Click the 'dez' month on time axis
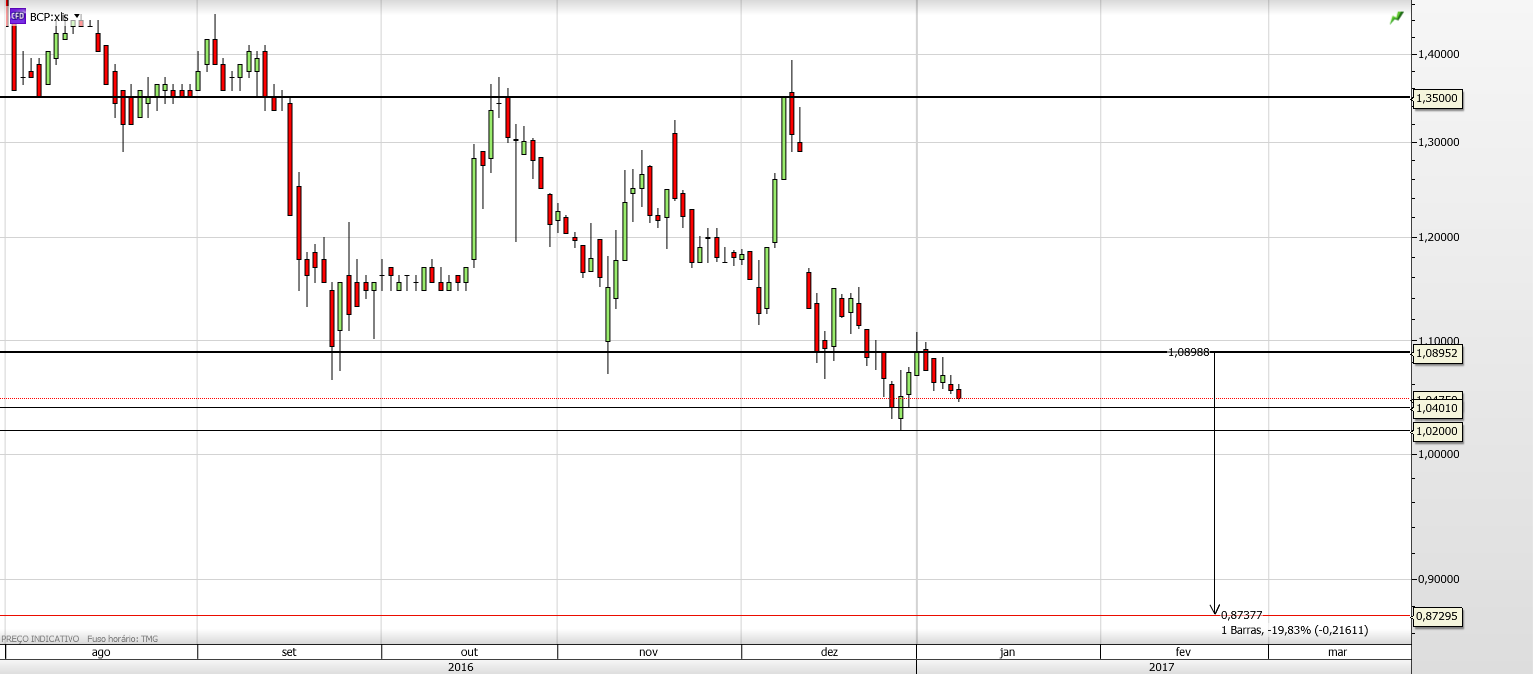Viewport: 1533px width, 674px height. click(829, 652)
